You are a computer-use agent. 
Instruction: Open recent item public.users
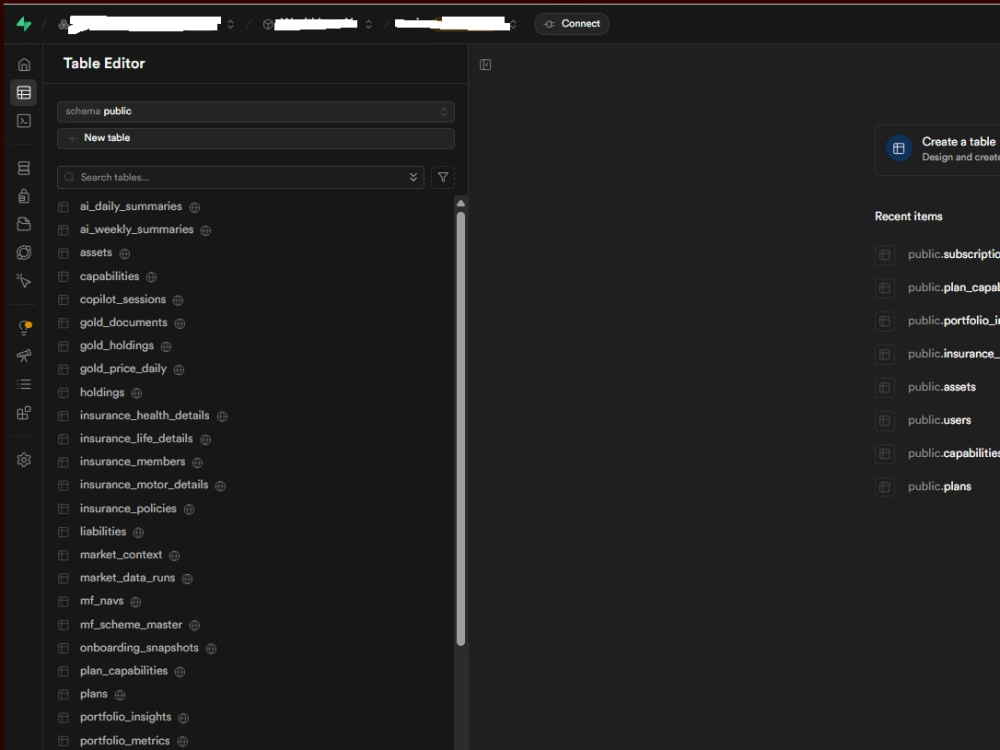pyautogui.click(x=938, y=420)
